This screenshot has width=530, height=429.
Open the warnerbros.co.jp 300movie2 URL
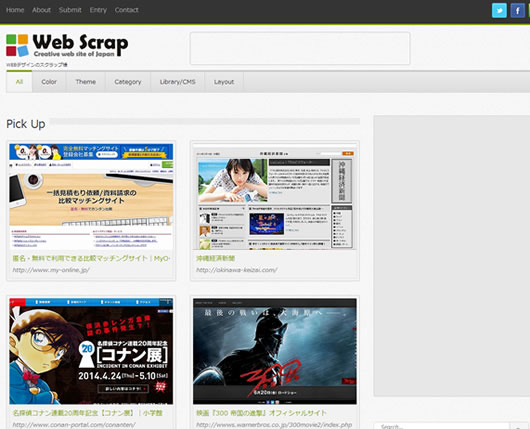pos(274,425)
